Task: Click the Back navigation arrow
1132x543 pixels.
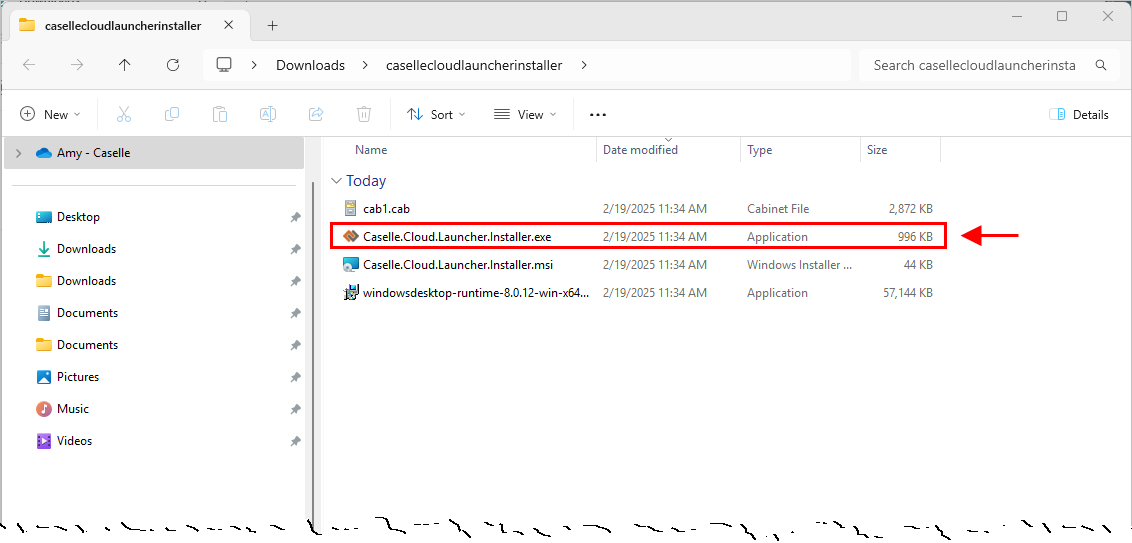Action: [x=29, y=65]
